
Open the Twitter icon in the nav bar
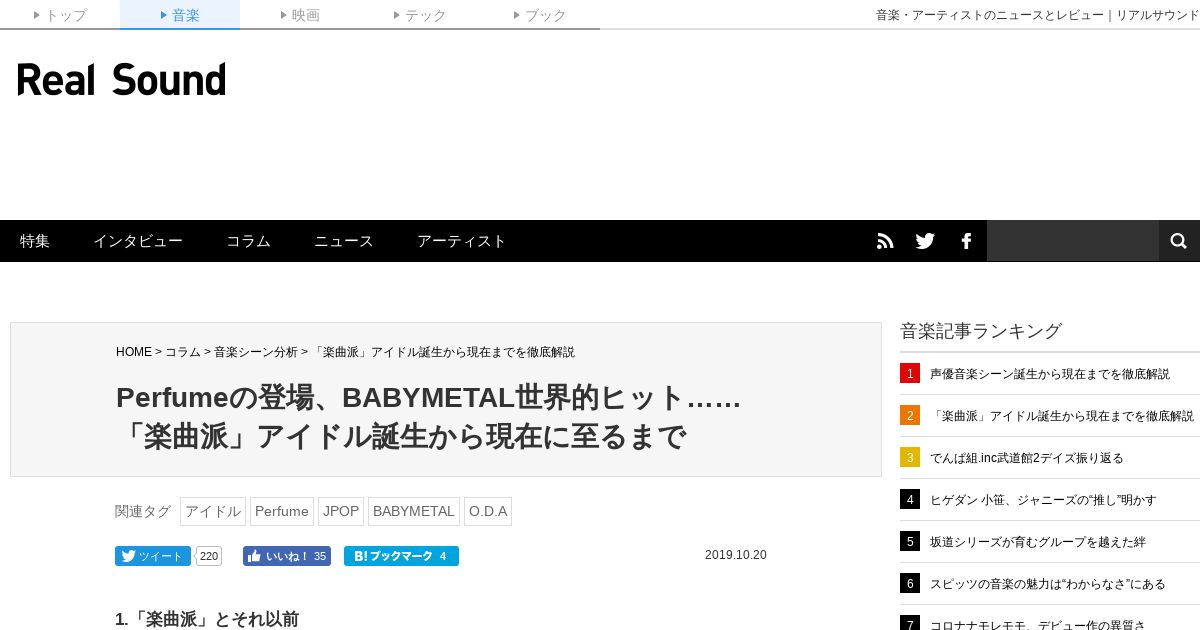pos(925,241)
